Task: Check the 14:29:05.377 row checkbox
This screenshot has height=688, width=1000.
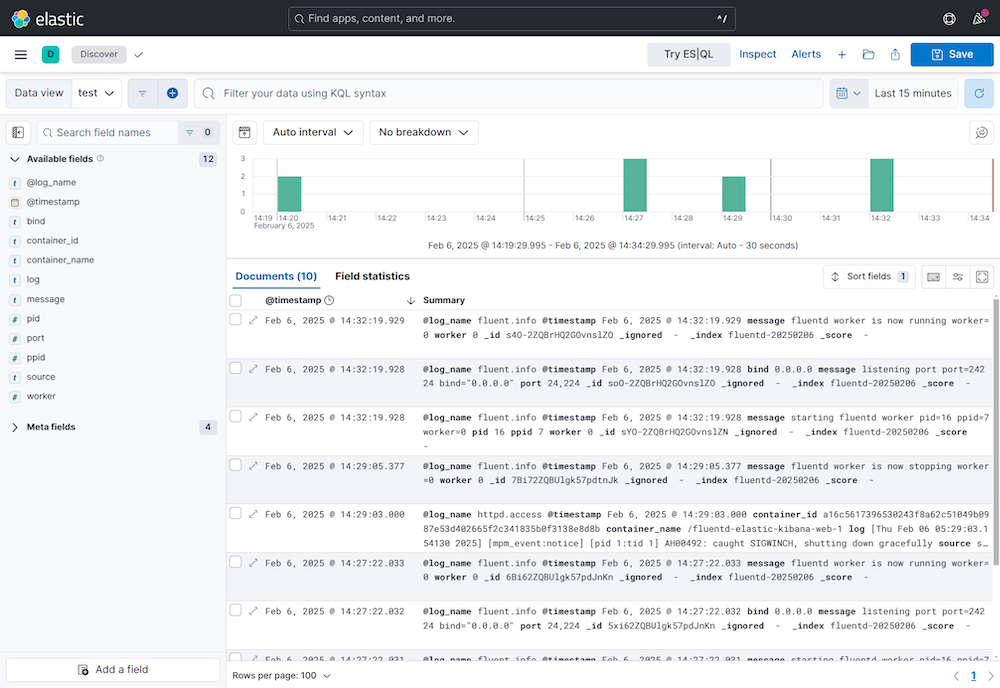Action: point(235,465)
